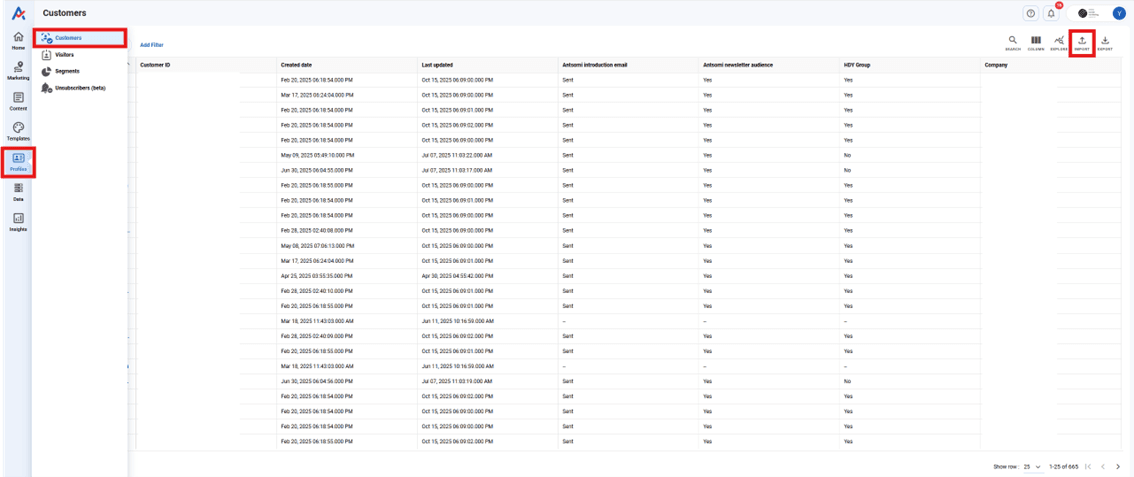Open the Search tool above the table
Image resolution: width=1134 pixels, height=477 pixels.
click(1013, 42)
